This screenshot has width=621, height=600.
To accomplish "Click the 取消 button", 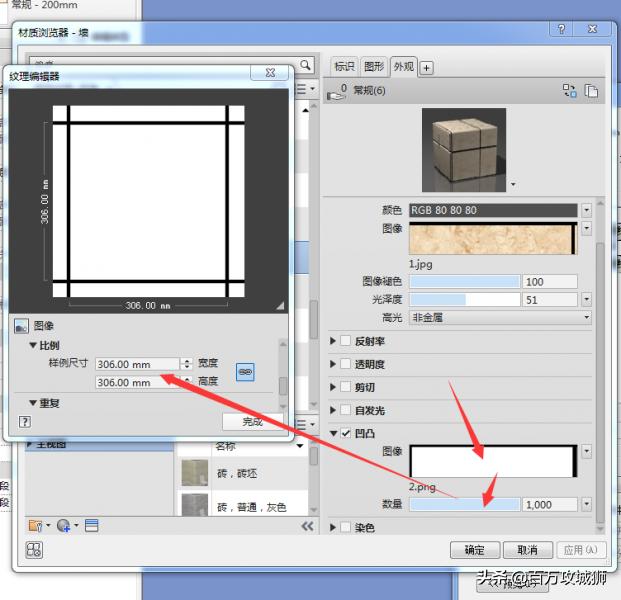I will [x=528, y=550].
